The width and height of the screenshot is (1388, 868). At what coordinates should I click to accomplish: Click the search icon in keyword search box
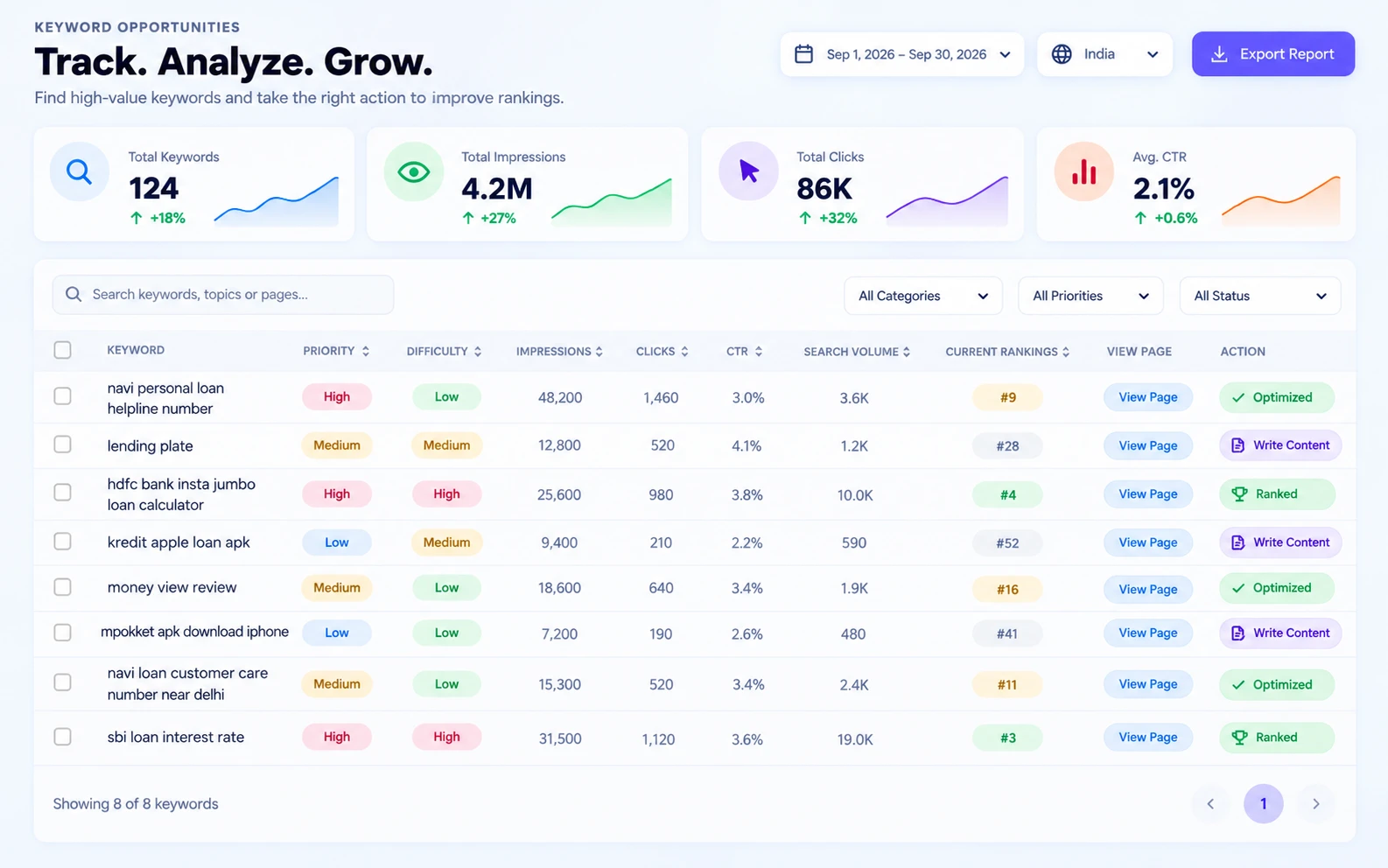pos(74,295)
